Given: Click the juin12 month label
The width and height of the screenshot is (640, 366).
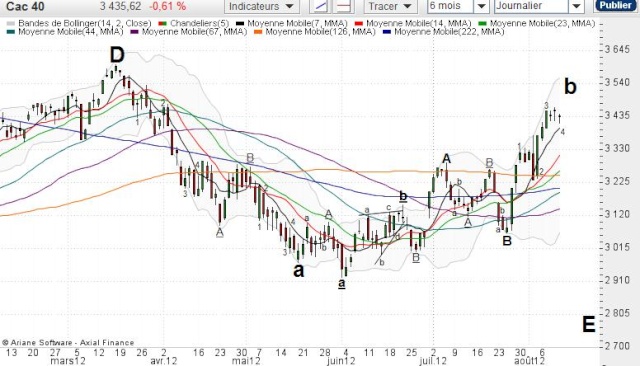Looking at the screenshot, I should (x=341, y=361).
